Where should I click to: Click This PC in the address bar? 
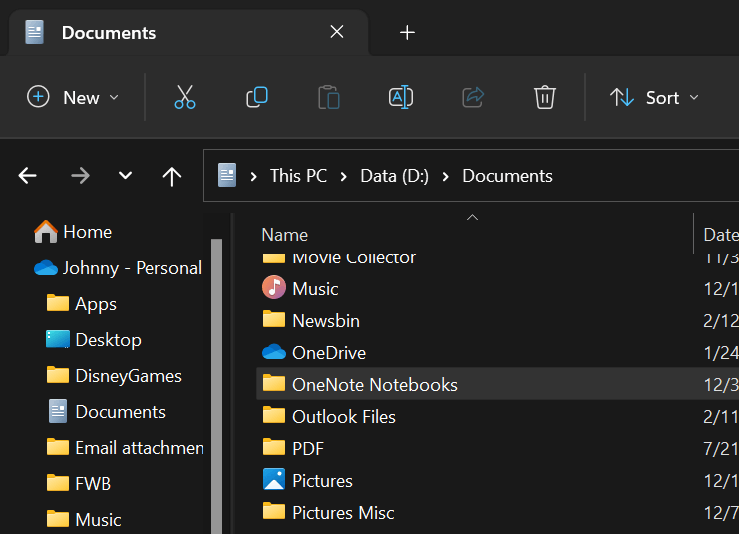(x=298, y=176)
